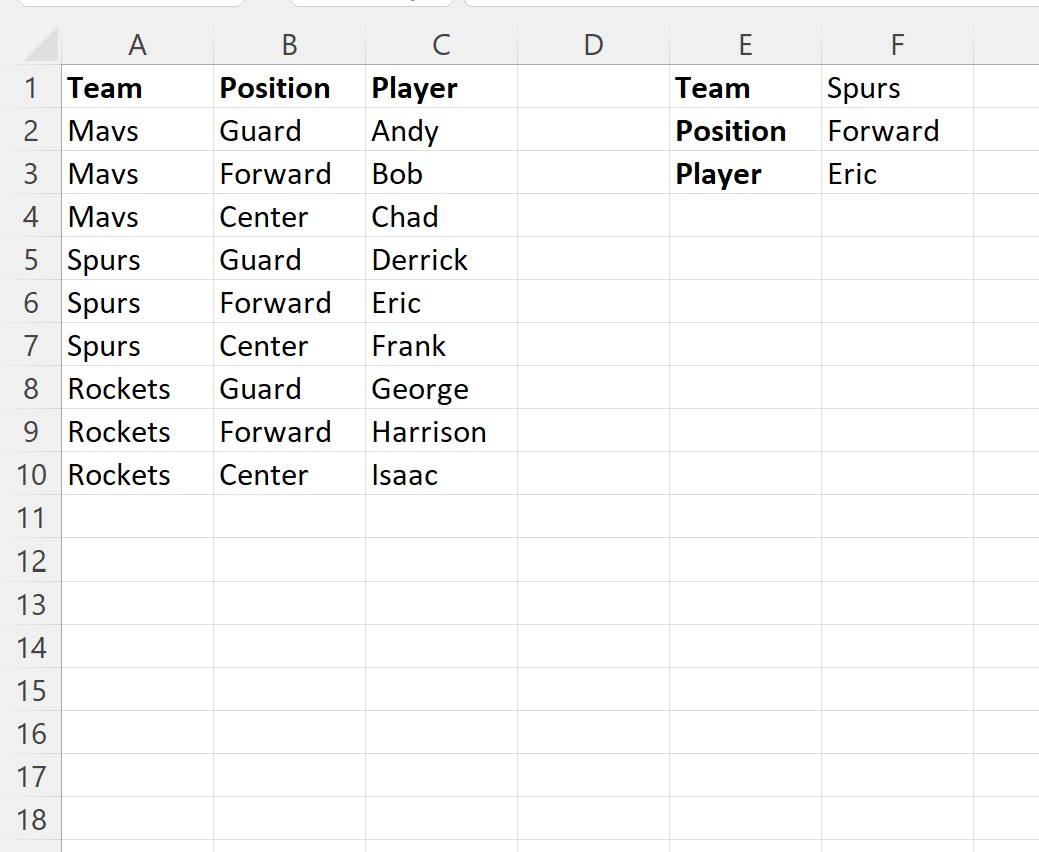Select column B header
The height and width of the screenshot is (852, 1039).
pos(289,45)
